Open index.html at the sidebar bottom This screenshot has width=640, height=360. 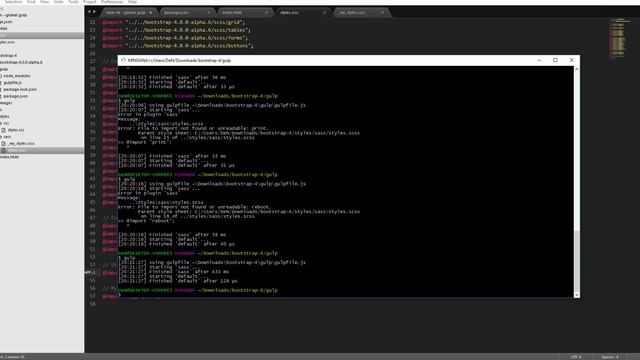[x=9, y=157]
